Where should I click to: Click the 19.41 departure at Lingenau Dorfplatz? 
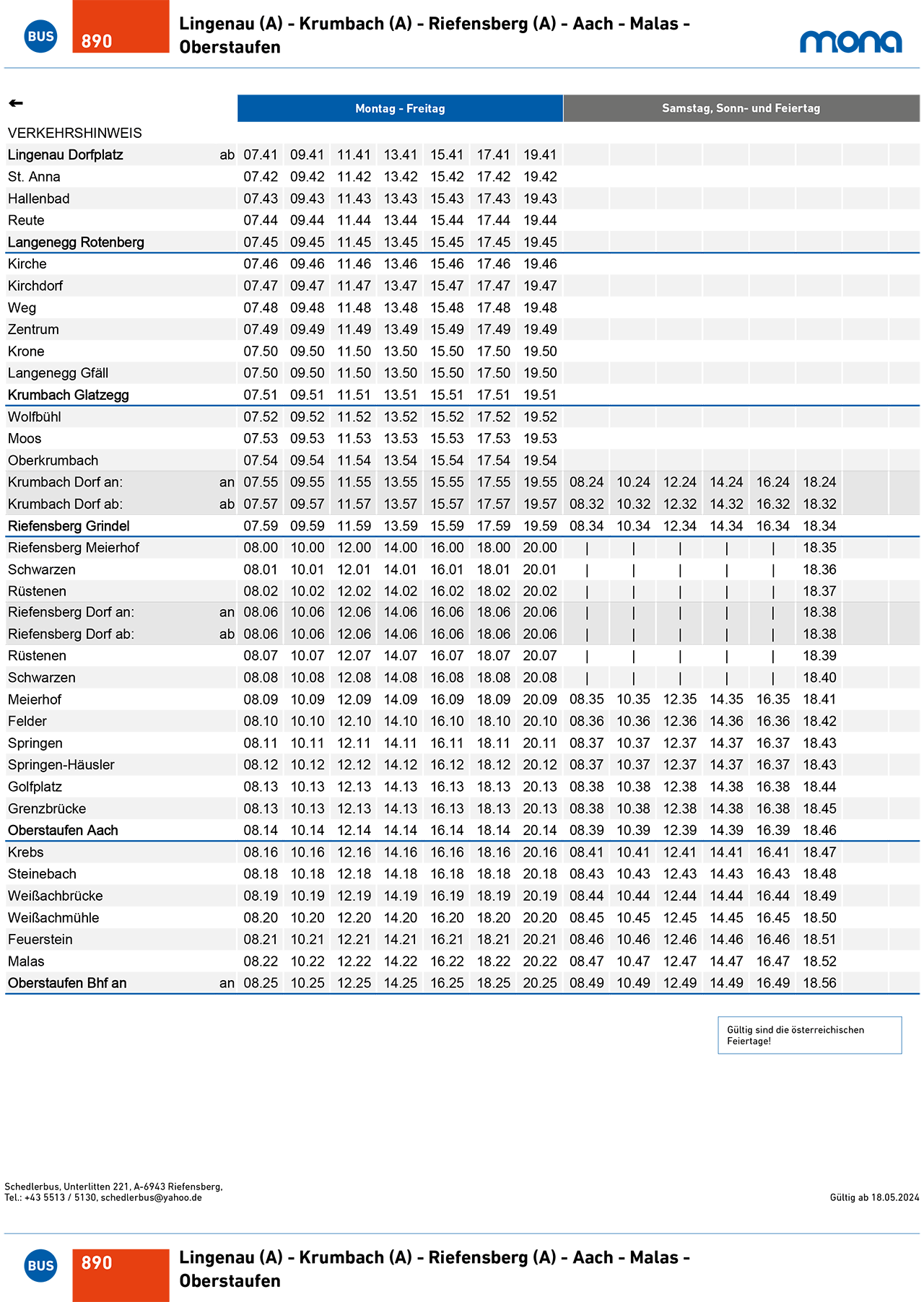tap(540, 154)
